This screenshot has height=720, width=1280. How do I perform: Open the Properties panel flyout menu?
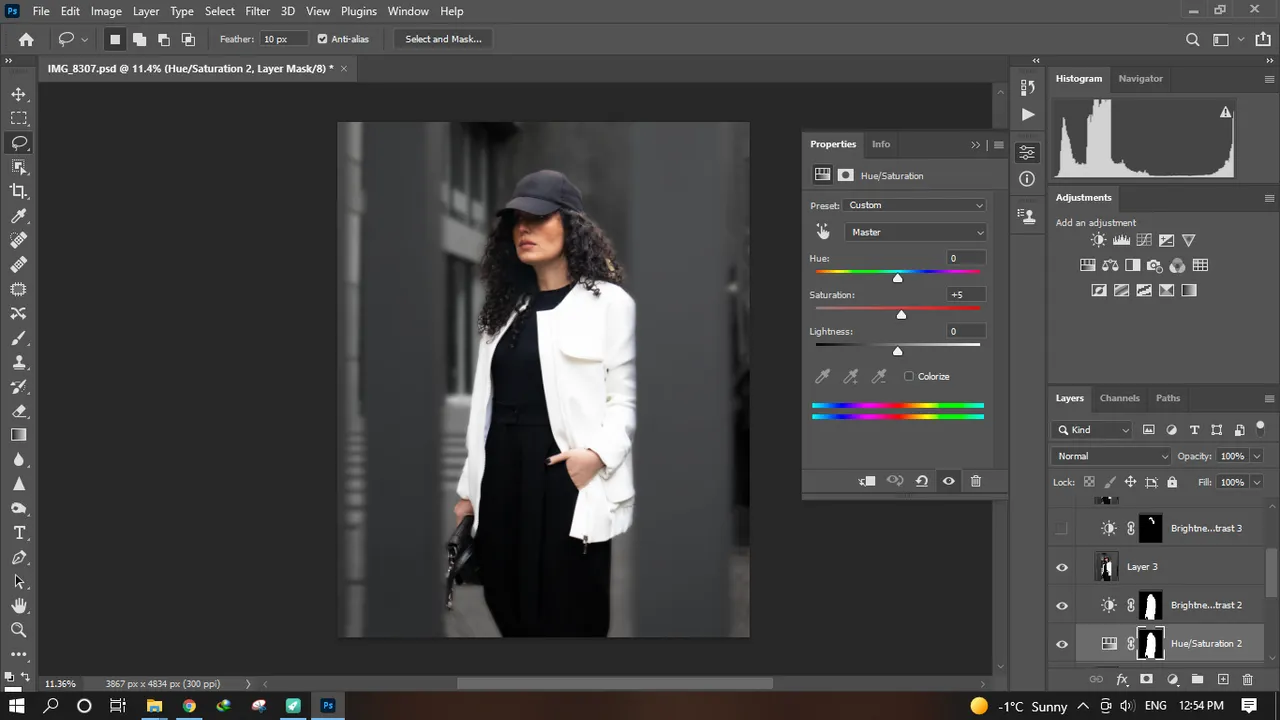click(x=998, y=144)
